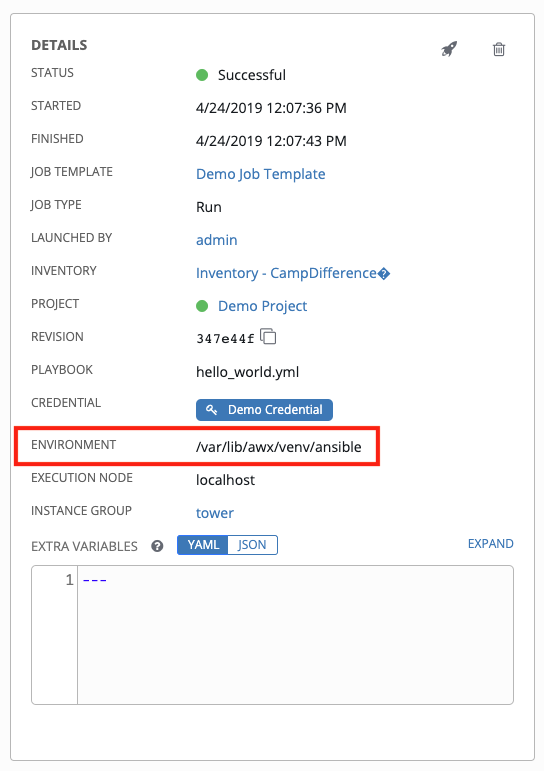Open the admin user link

pos(216,240)
